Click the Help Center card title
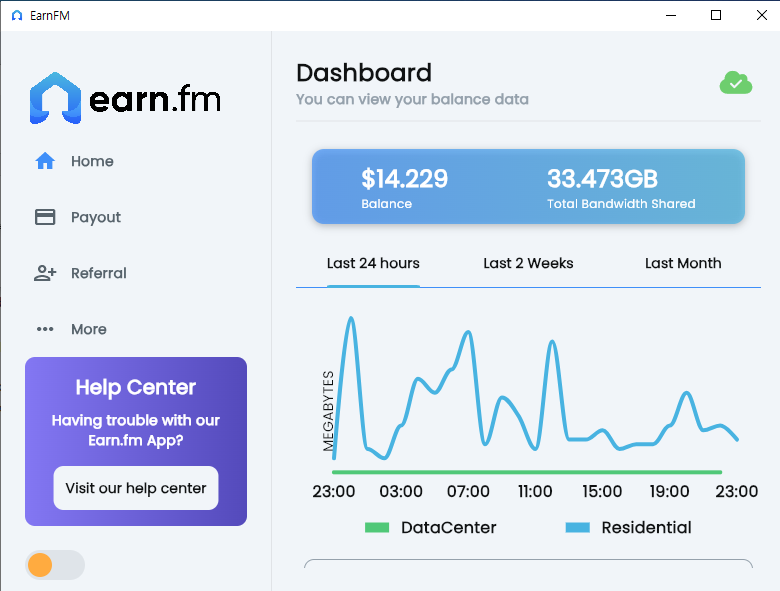 click(x=136, y=387)
